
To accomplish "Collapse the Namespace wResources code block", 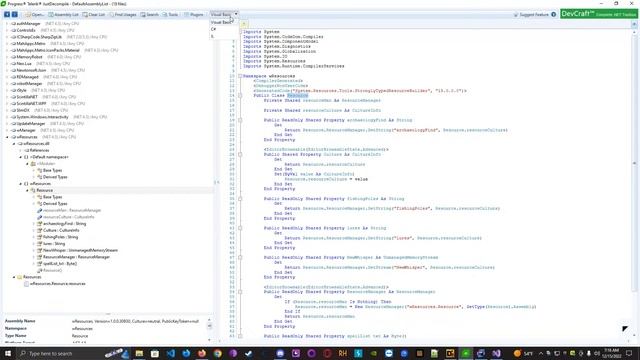I will coord(240,76).
